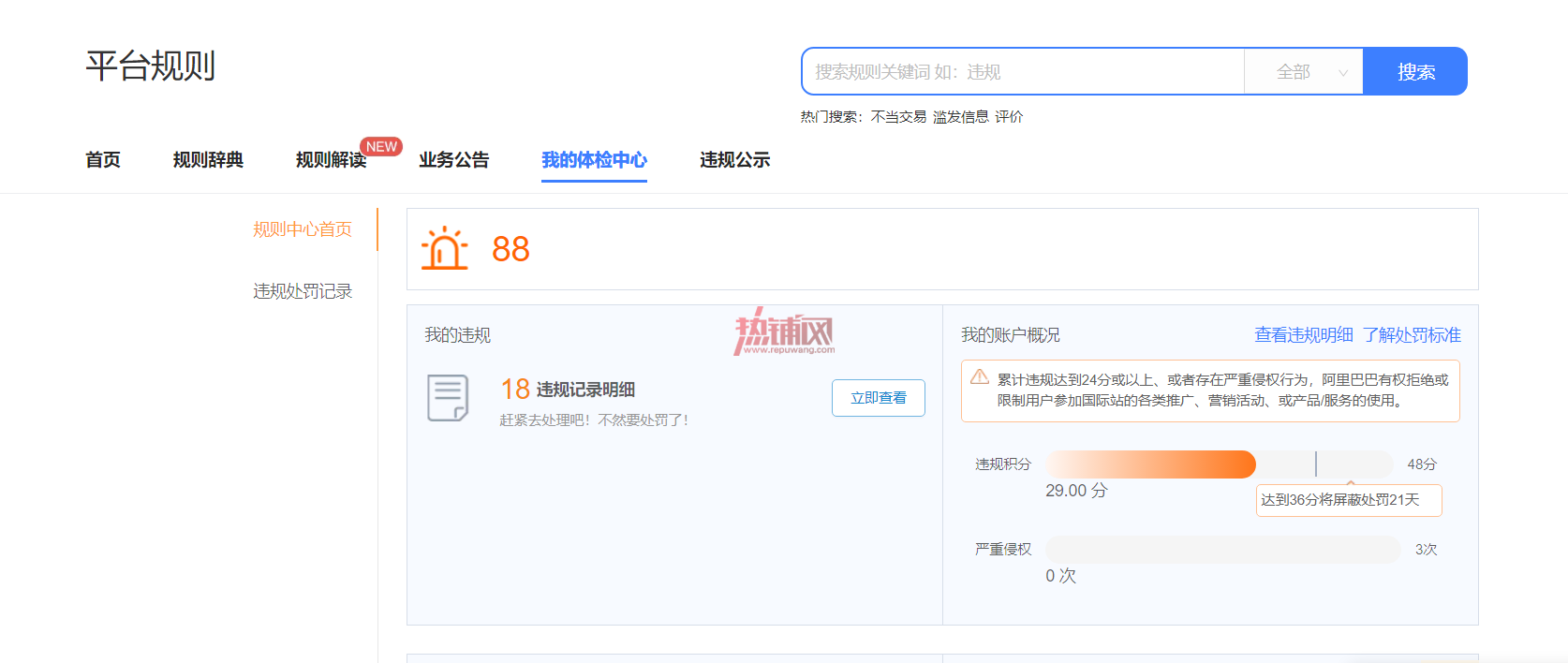Click the blue 搜索 button
Viewport: 1568px width, 663px height.
(1415, 72)
